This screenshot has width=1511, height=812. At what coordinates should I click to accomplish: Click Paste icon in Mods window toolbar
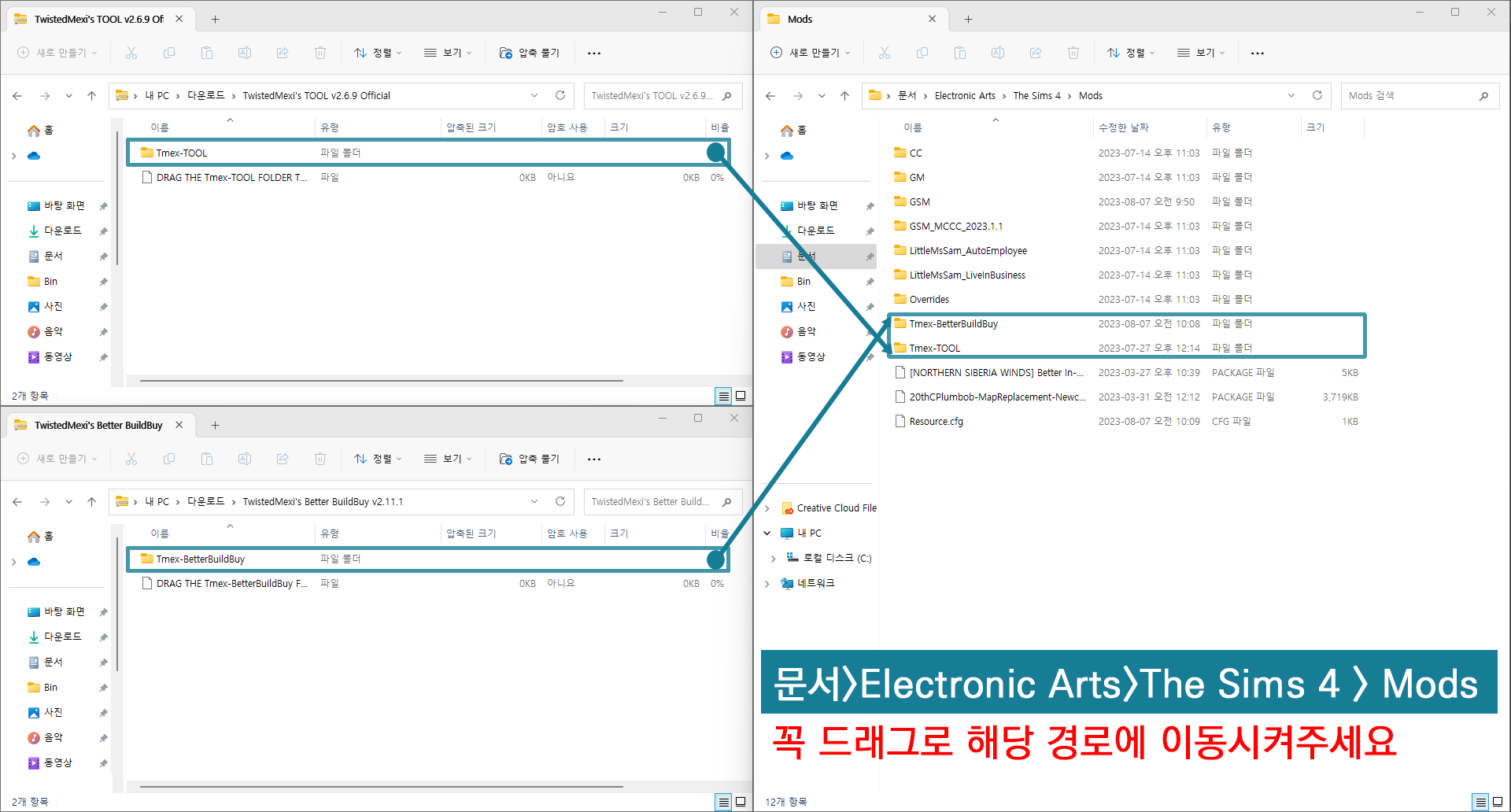960,53
